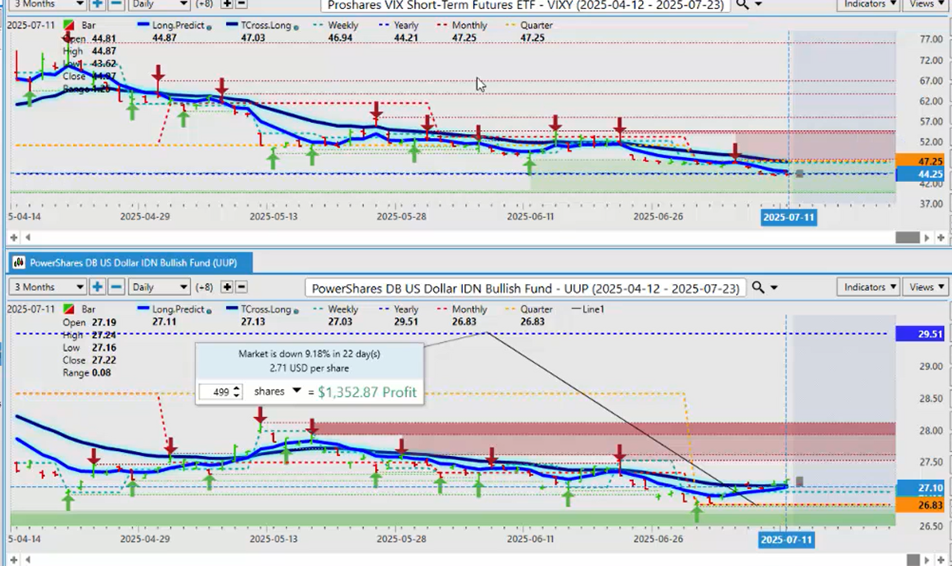
Task: Open the Indicators menu in the UUP chart
Action: [869, 288]
